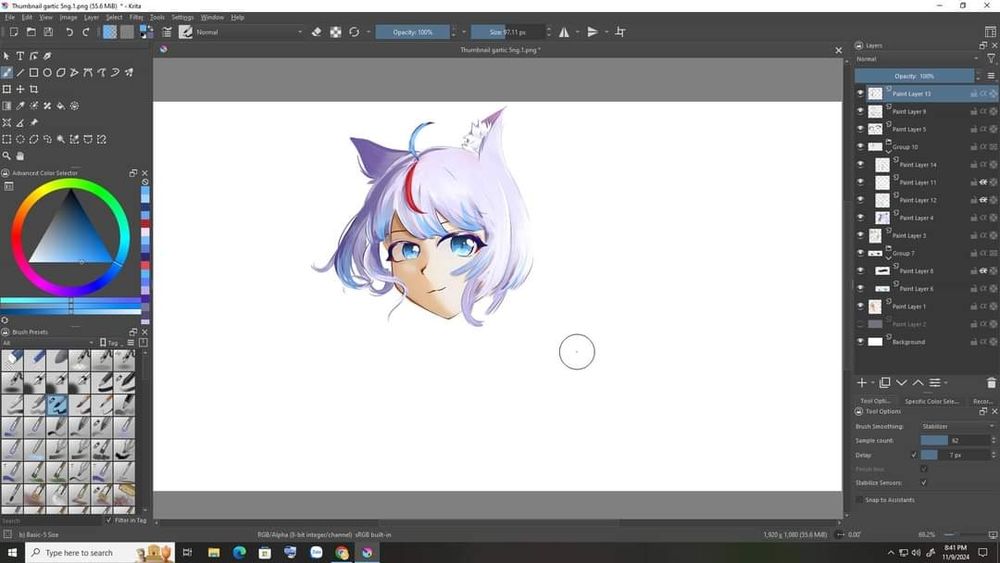The image size is (1000, 563).
Task: Click the Undo arrow in toolbar
Action: pyautogui.click(x=69, y=32)
